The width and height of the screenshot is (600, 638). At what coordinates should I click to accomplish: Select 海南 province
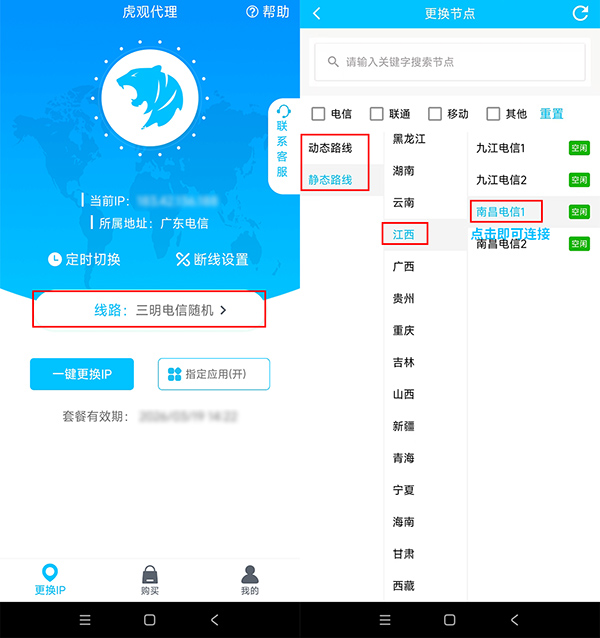pyautogui.click(x=404, y=522)
